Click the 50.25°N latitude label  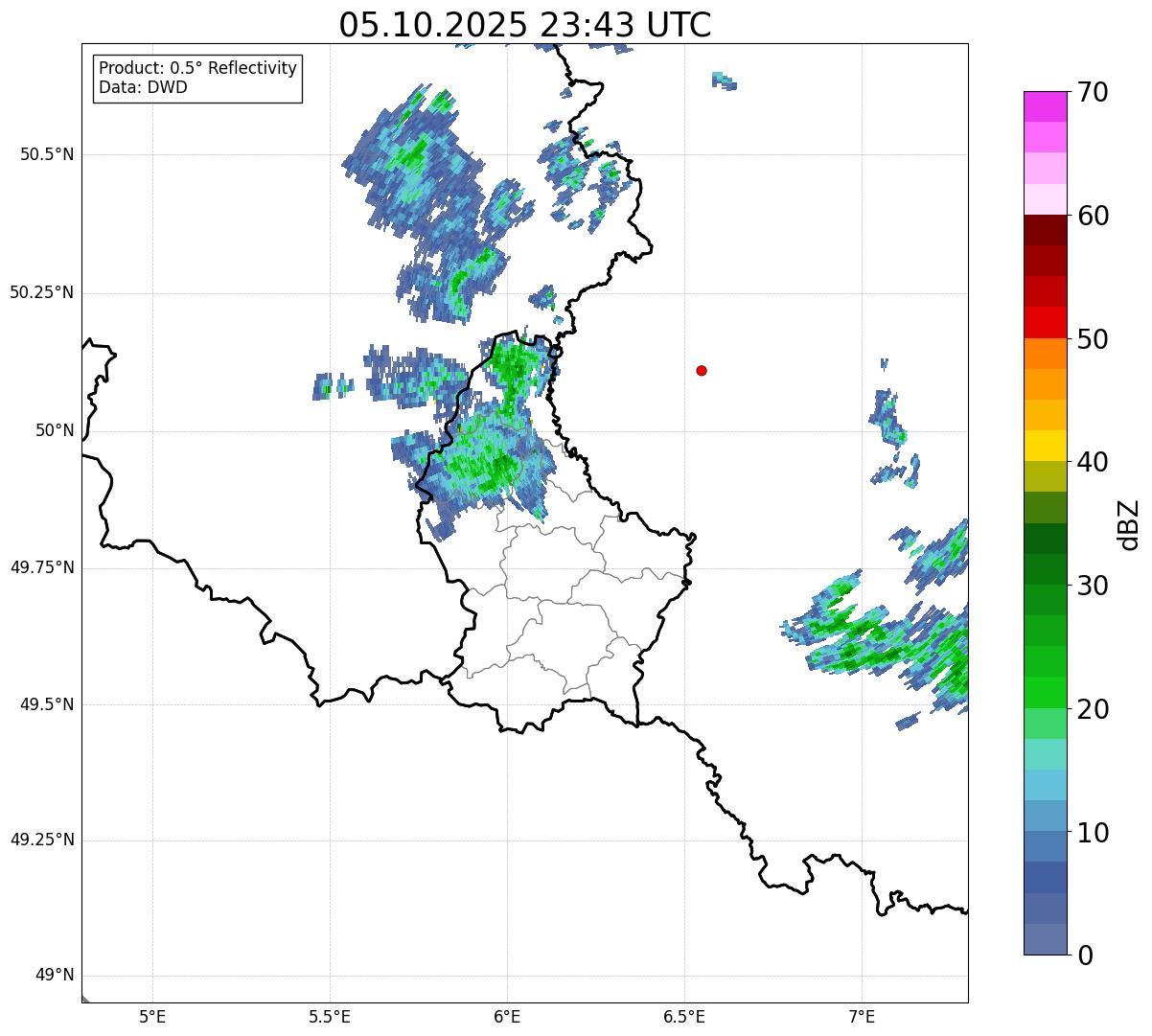(41, 292)
